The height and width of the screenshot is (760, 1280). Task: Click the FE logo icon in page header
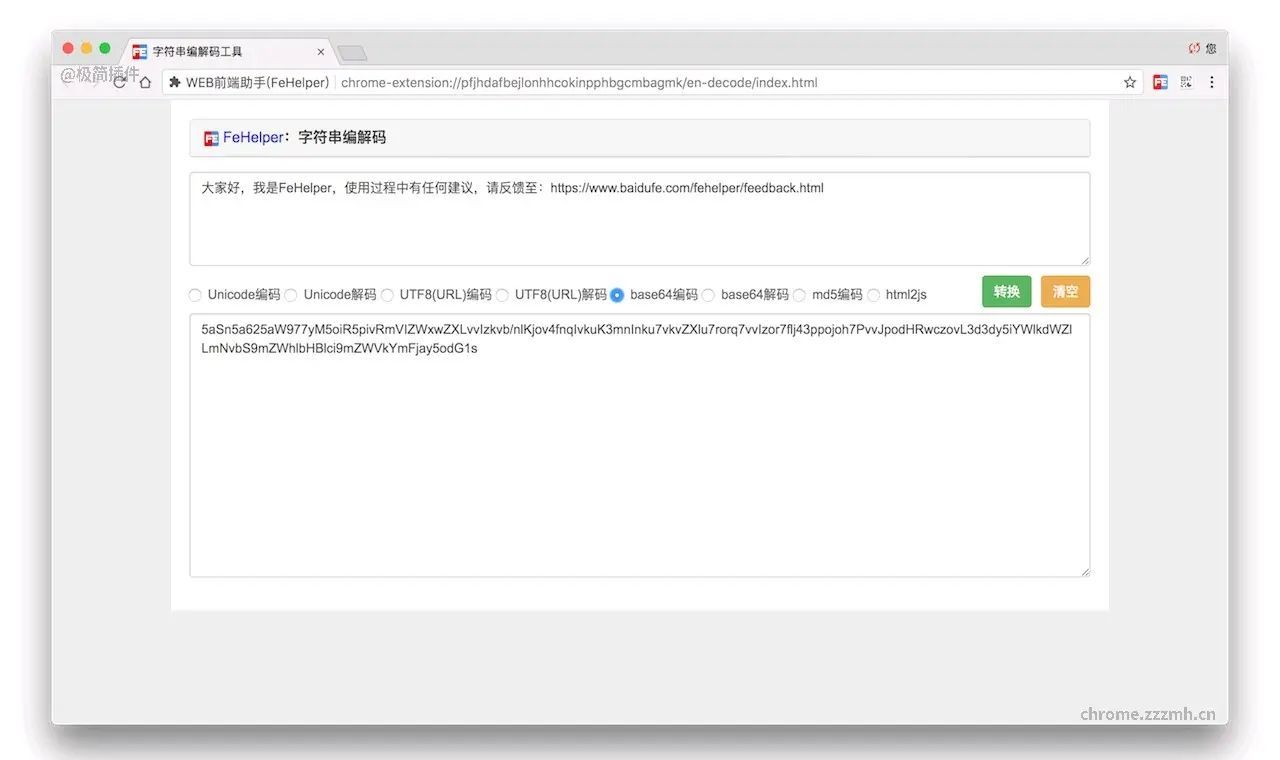point(211,139)
